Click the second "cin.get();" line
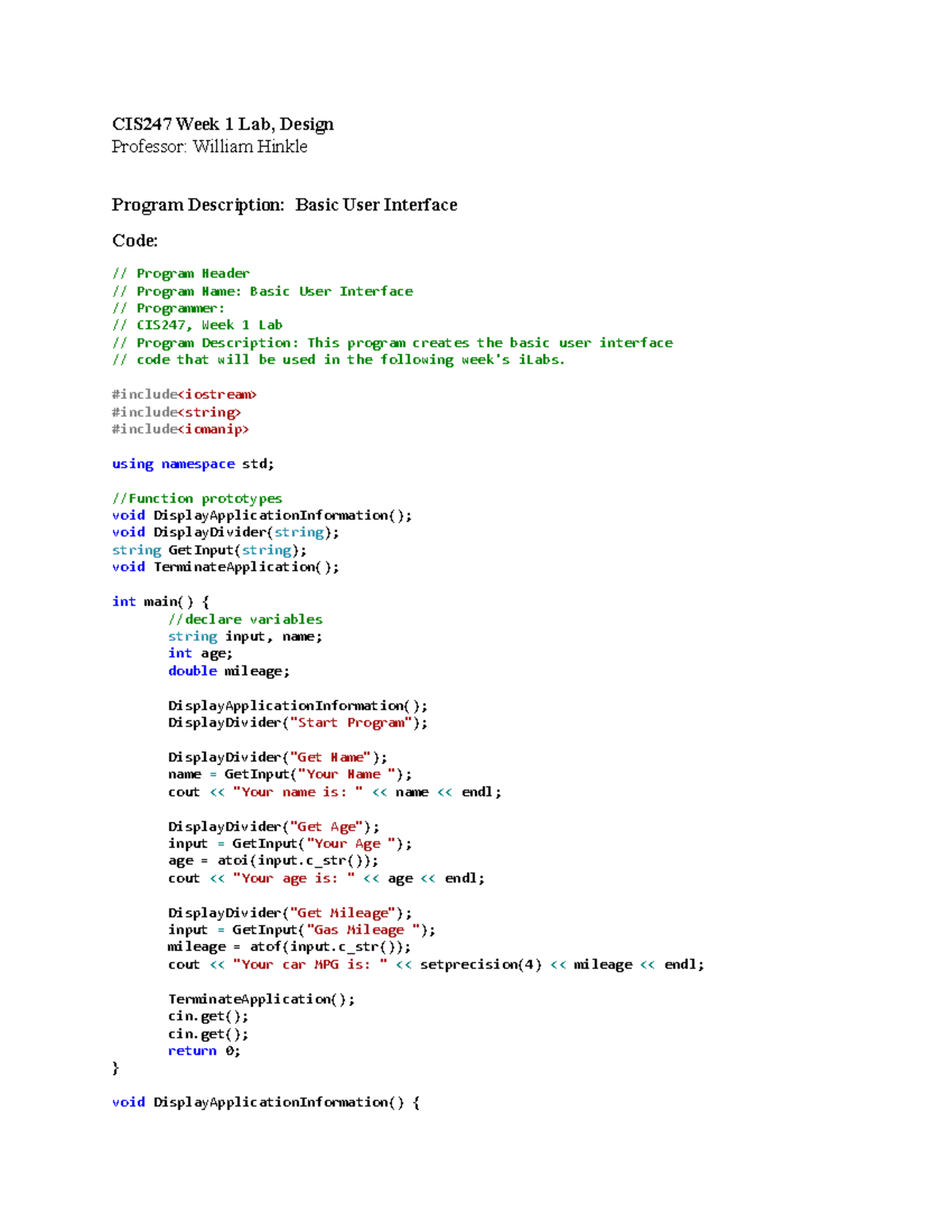 pos(209,1034)
